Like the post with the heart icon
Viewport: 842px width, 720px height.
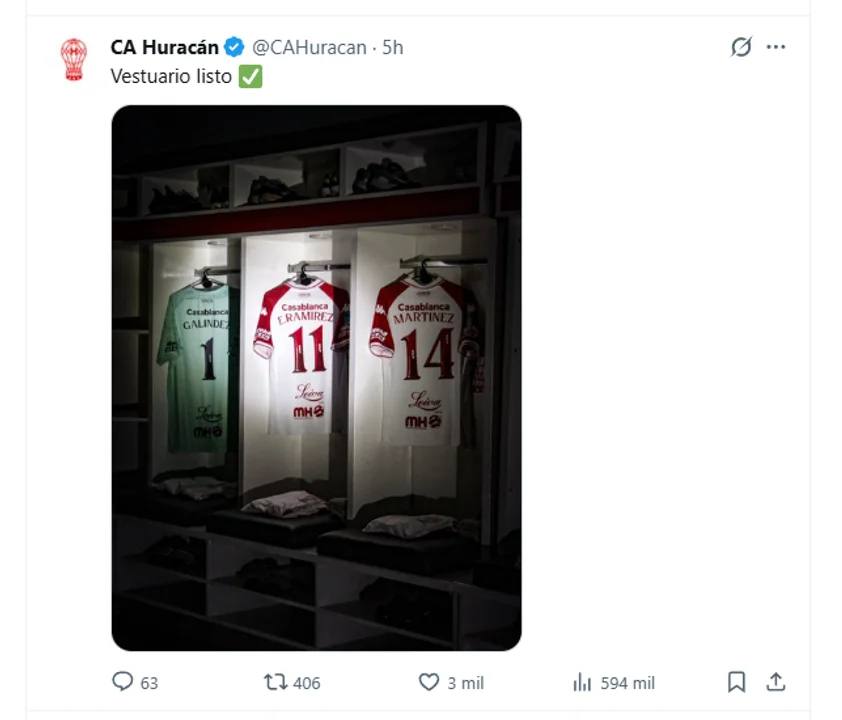pos(429,682)
